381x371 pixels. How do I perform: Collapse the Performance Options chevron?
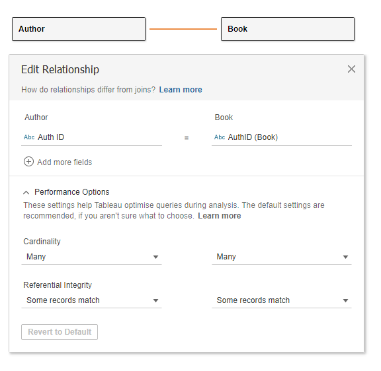26,192
